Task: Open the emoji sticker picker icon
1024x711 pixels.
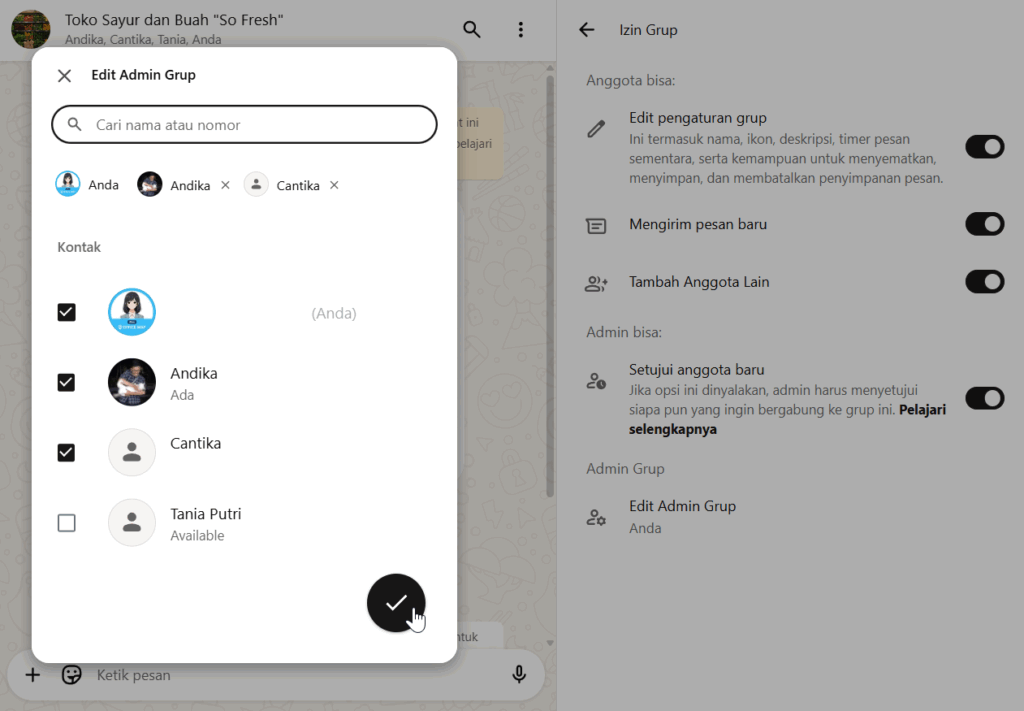Action: (x=71, y=675)
